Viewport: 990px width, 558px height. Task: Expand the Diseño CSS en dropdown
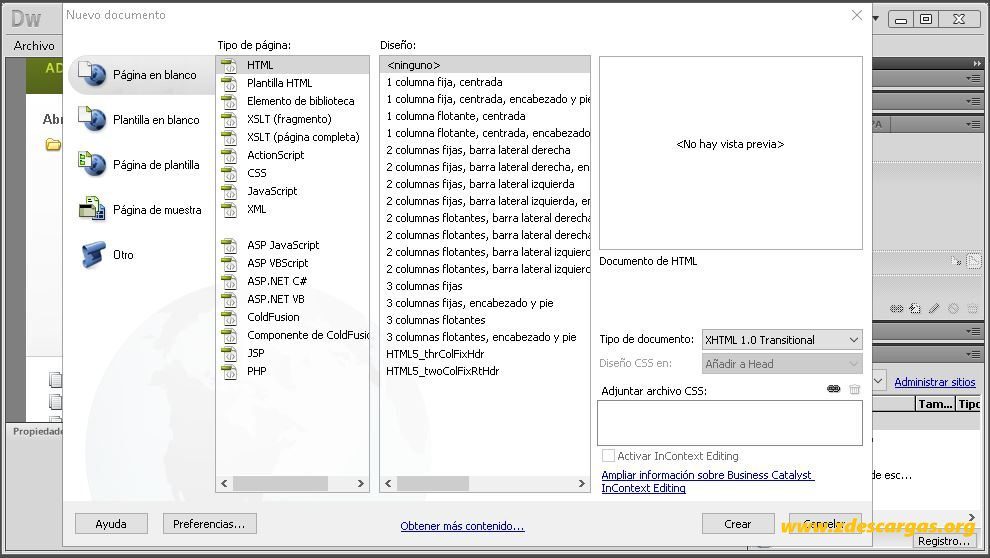782,364
